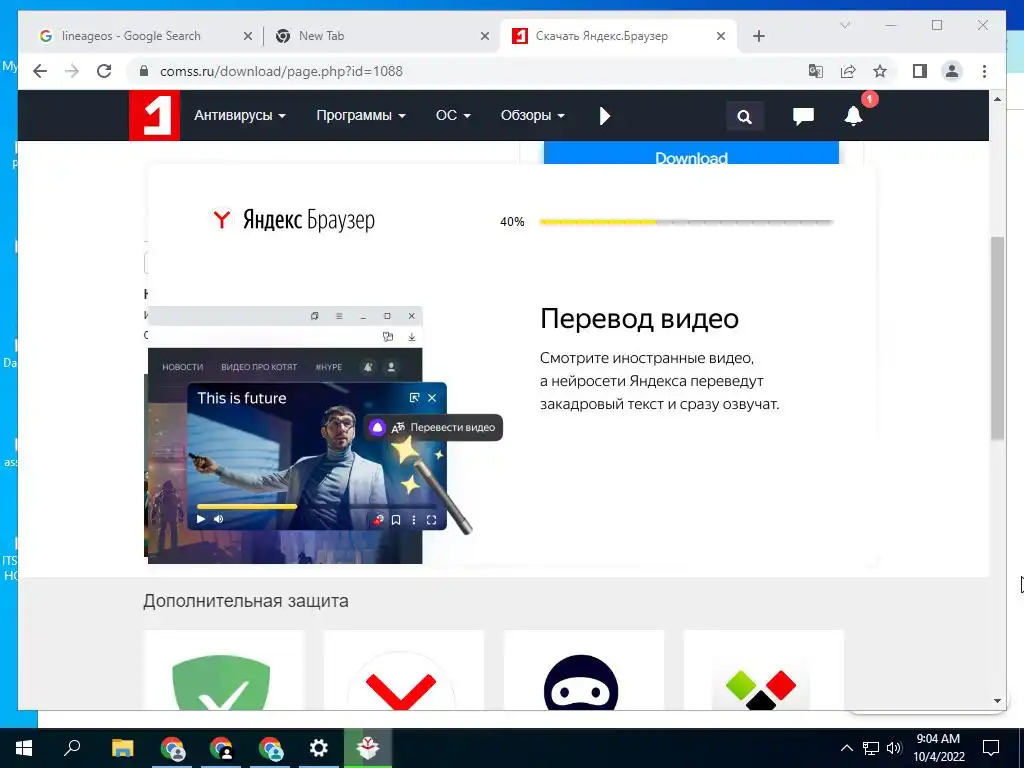1024x768 pixels.
Task: Click the address bar URL
Action: point(281,71)
